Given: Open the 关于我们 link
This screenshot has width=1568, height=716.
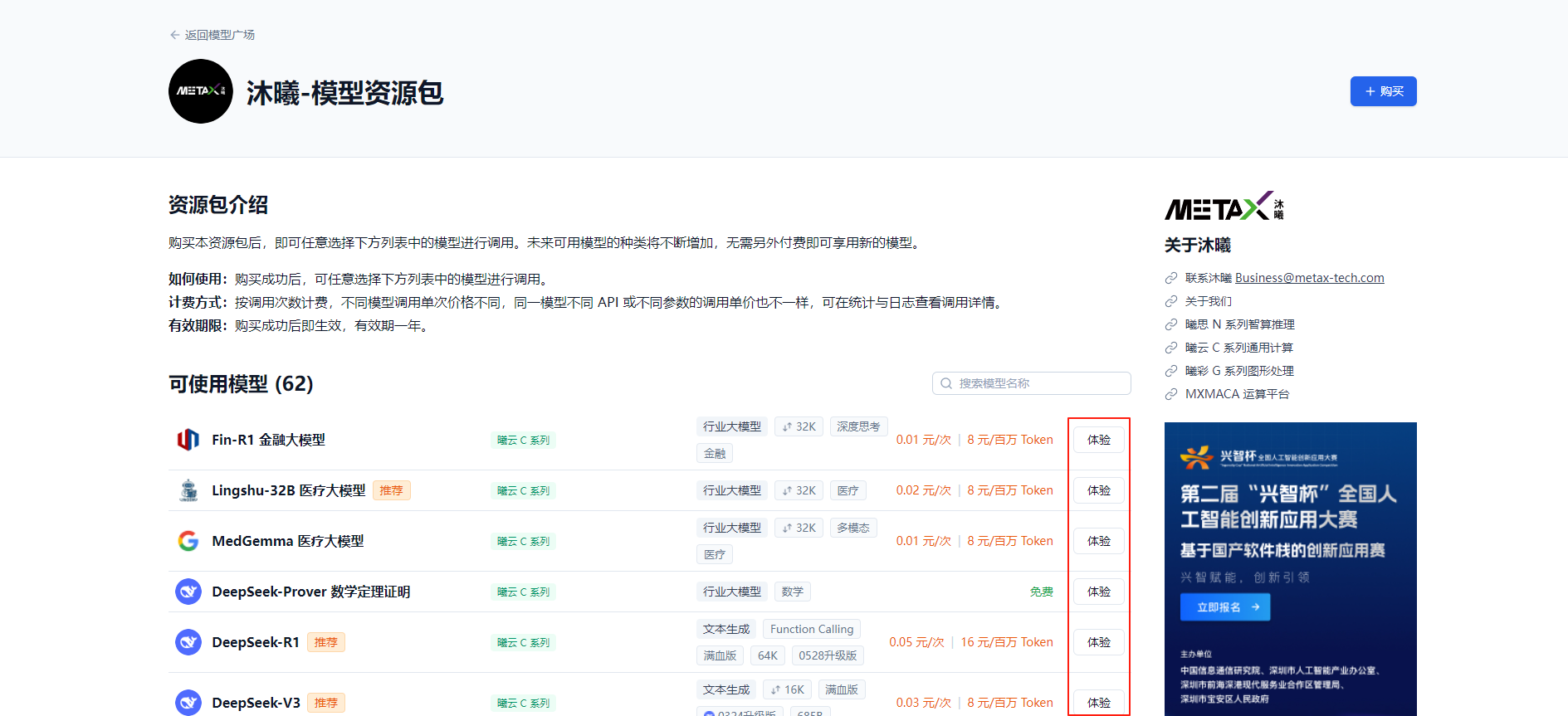Looking at the screenshot, I should click(1208, 301).
